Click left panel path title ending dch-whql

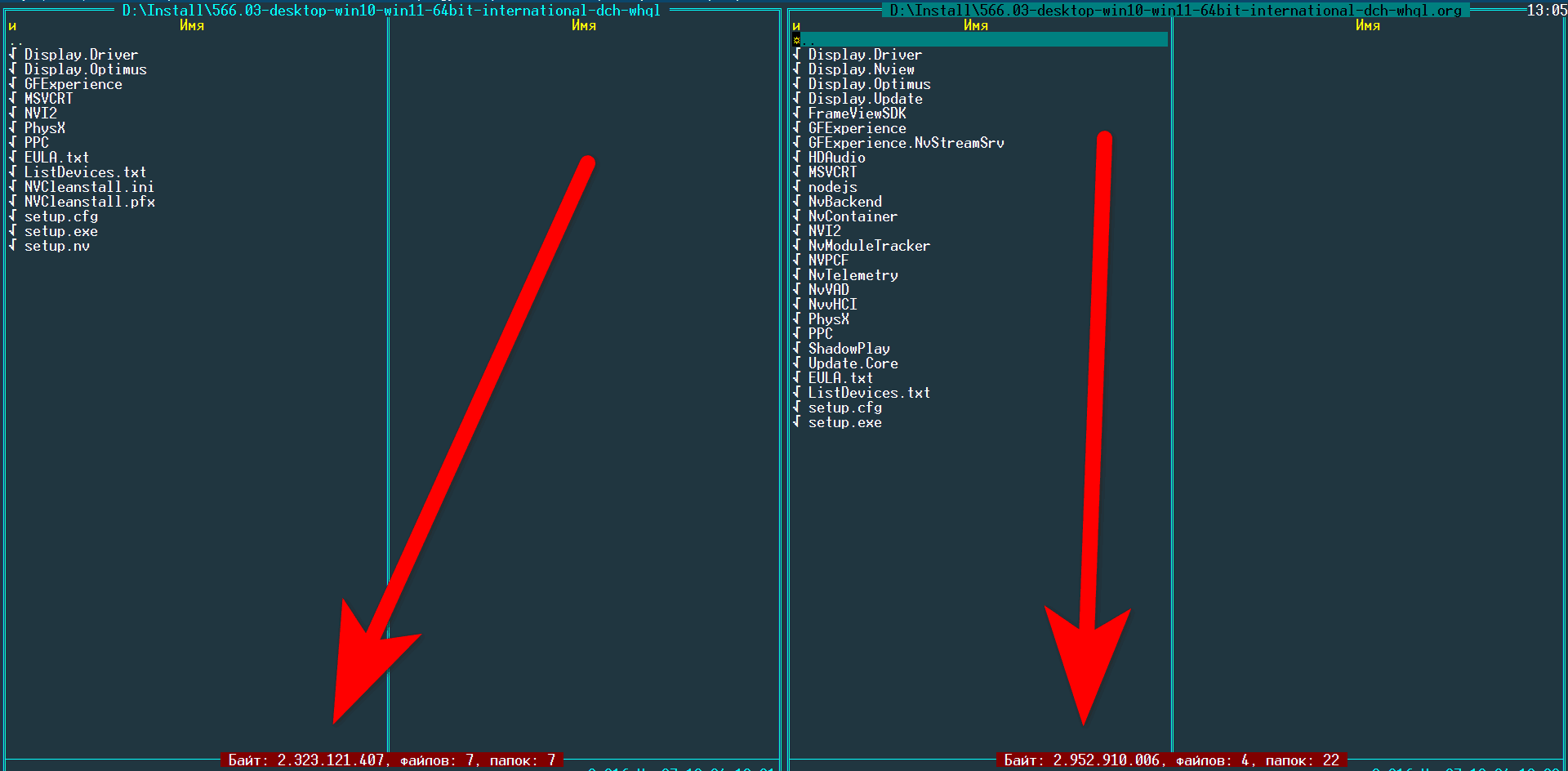click(x=391, y=11)
